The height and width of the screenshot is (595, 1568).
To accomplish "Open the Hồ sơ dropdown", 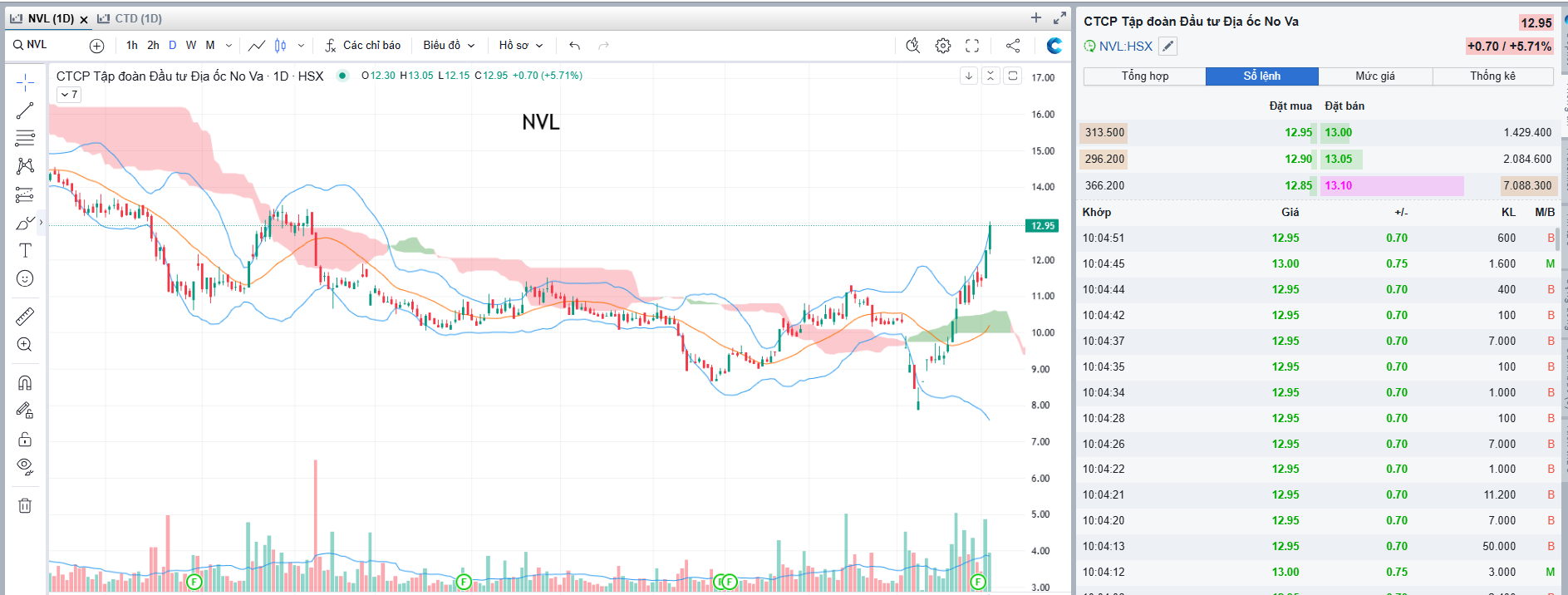I will [x=520, y=46].
